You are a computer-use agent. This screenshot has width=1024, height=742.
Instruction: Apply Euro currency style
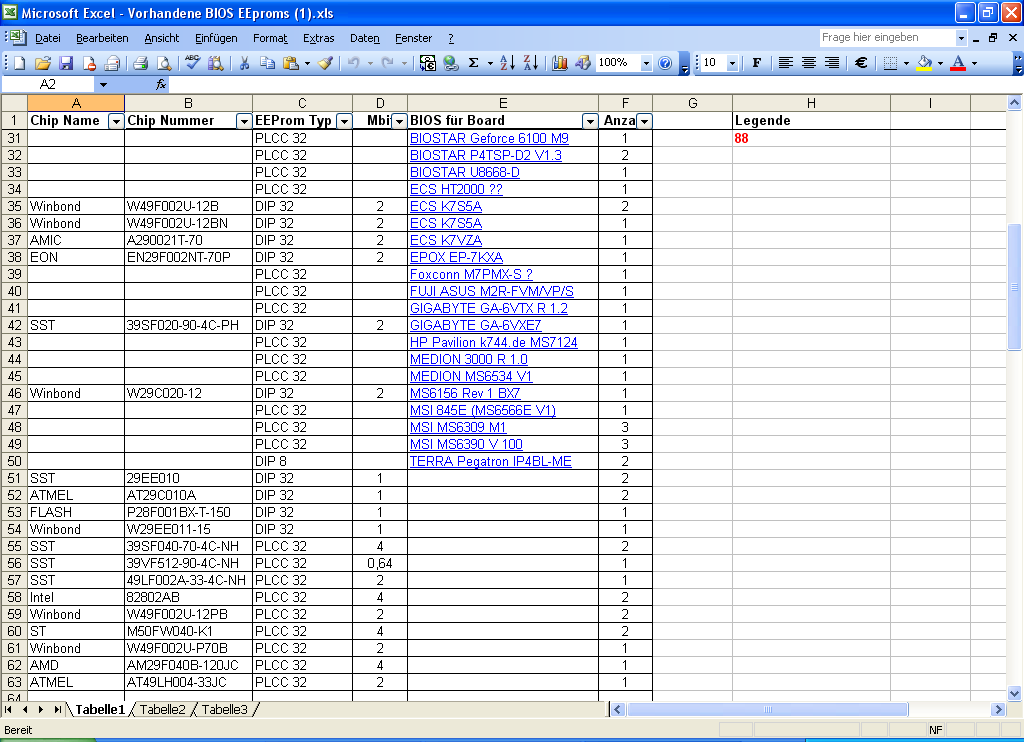tap(861, 63)
